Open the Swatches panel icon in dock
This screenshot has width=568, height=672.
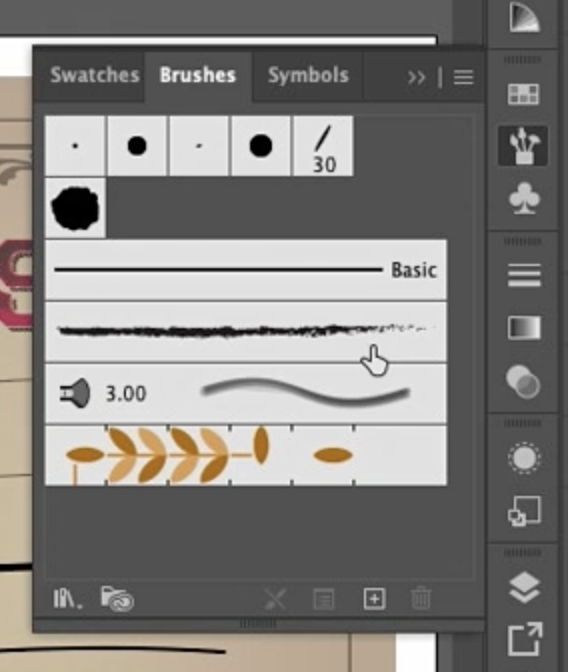click(523, 94)
